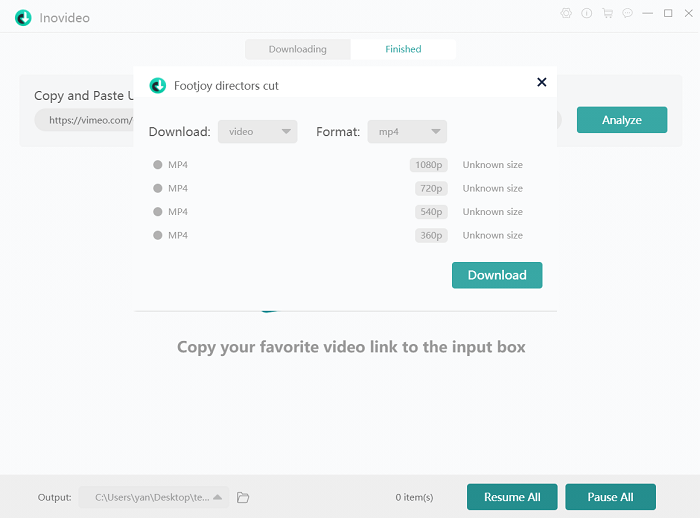Click the Inovideo logo icon in title bar
Image resolution: width=700 pixels, height=518 pixels.
(x=23, y=18)
